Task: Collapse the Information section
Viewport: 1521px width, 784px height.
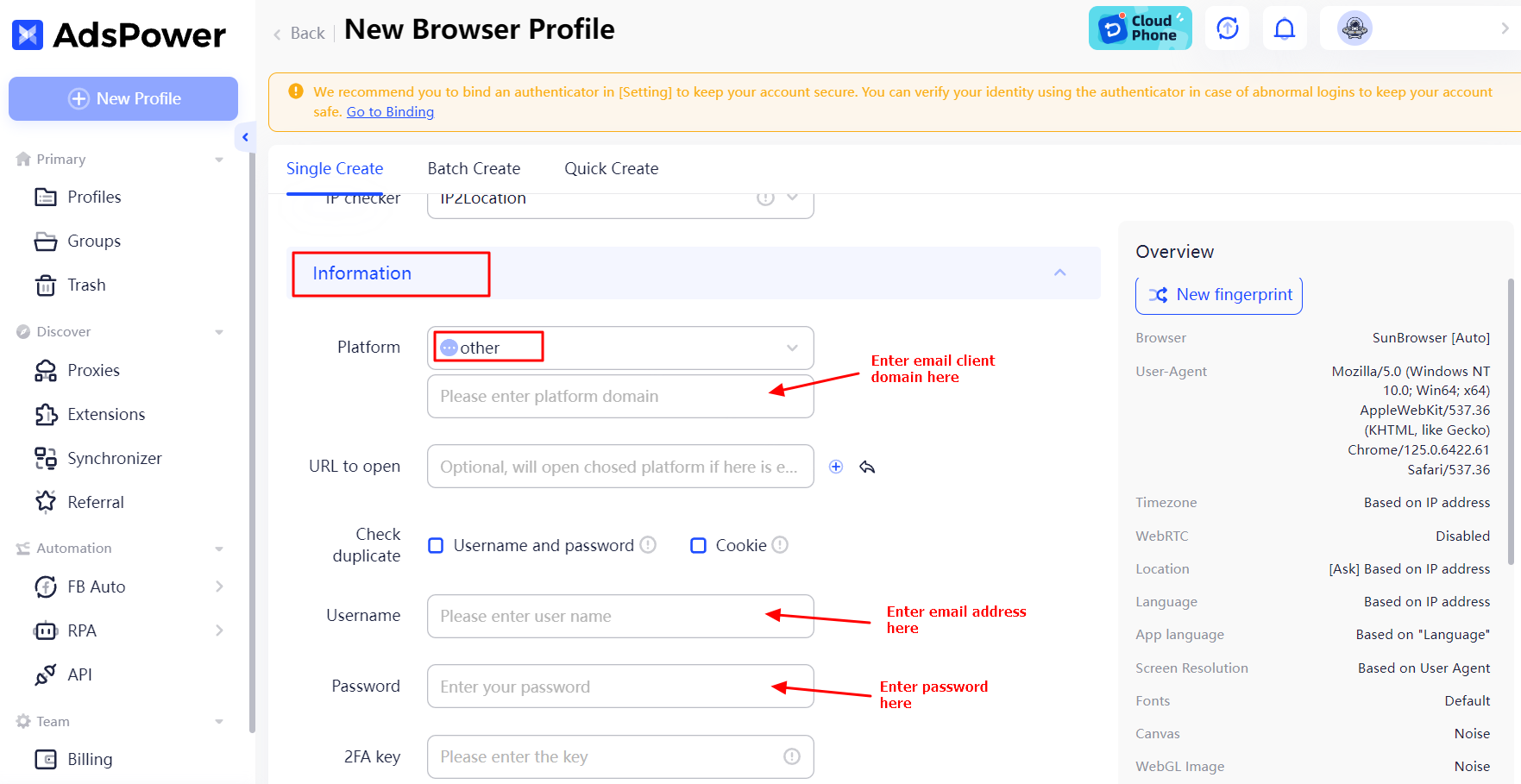Action: (x=1060, y=273)
